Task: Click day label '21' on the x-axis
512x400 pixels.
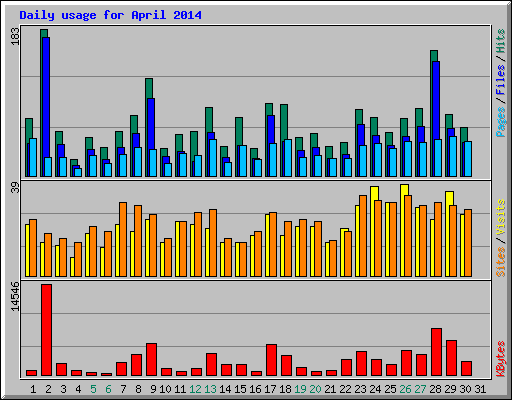Action: (x=330, y=389)
